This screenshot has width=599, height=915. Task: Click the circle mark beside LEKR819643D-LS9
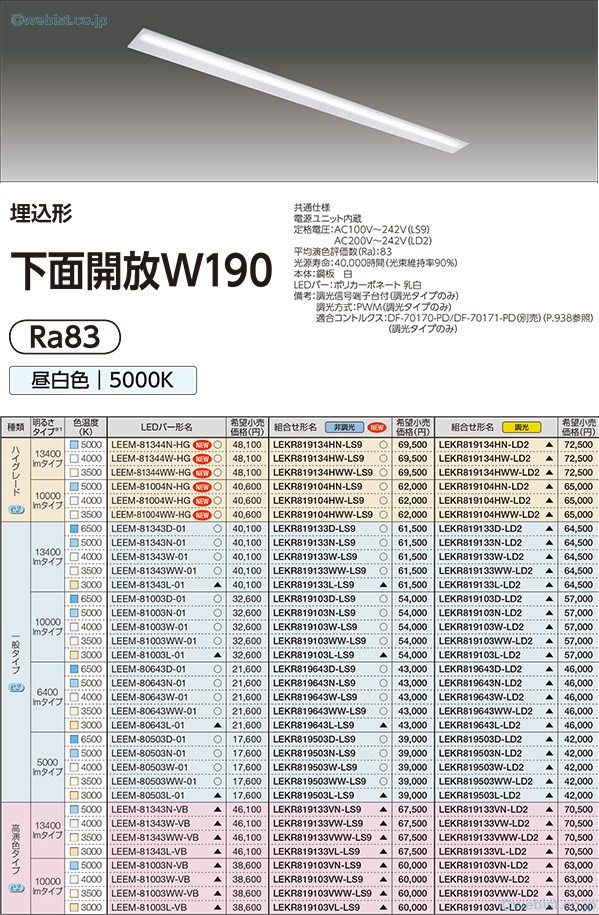[383, 669]
